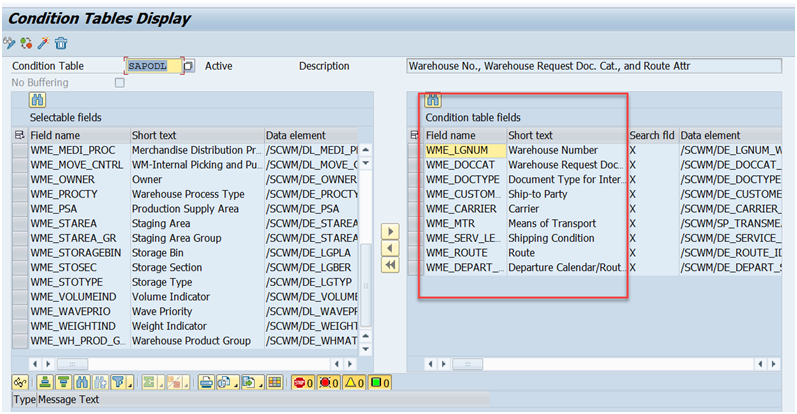Select the WME_MTR field name cell
Screen dimensions: 797x414
(x=465, y=223)
